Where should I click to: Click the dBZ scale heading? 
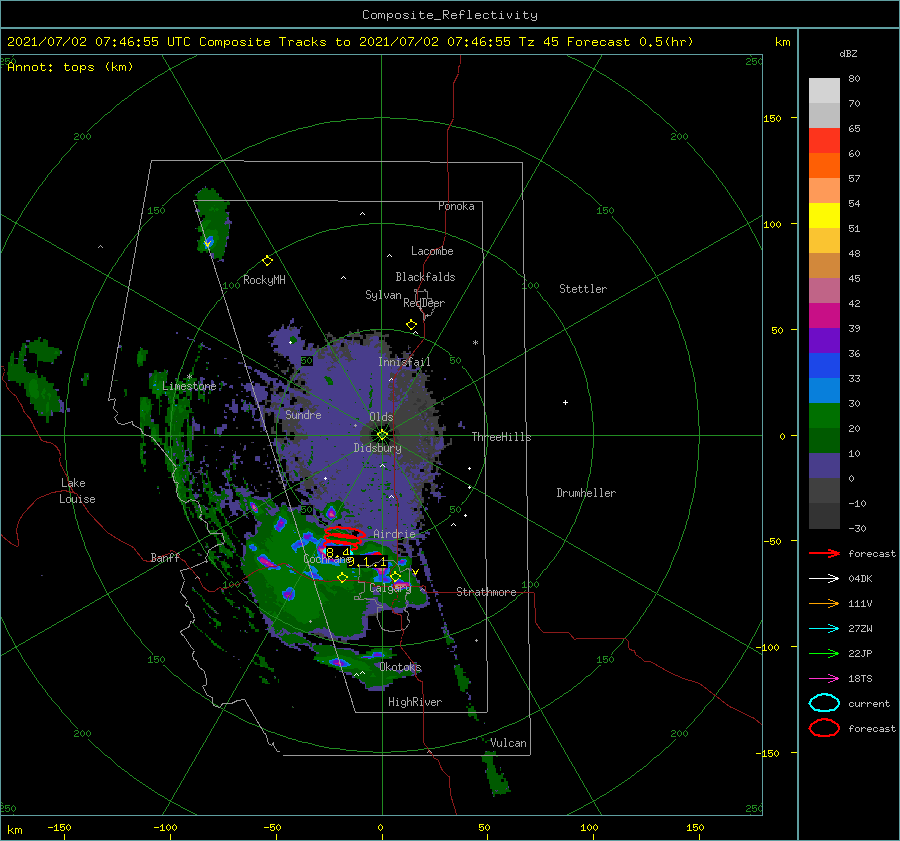click(x=848, y=53)
